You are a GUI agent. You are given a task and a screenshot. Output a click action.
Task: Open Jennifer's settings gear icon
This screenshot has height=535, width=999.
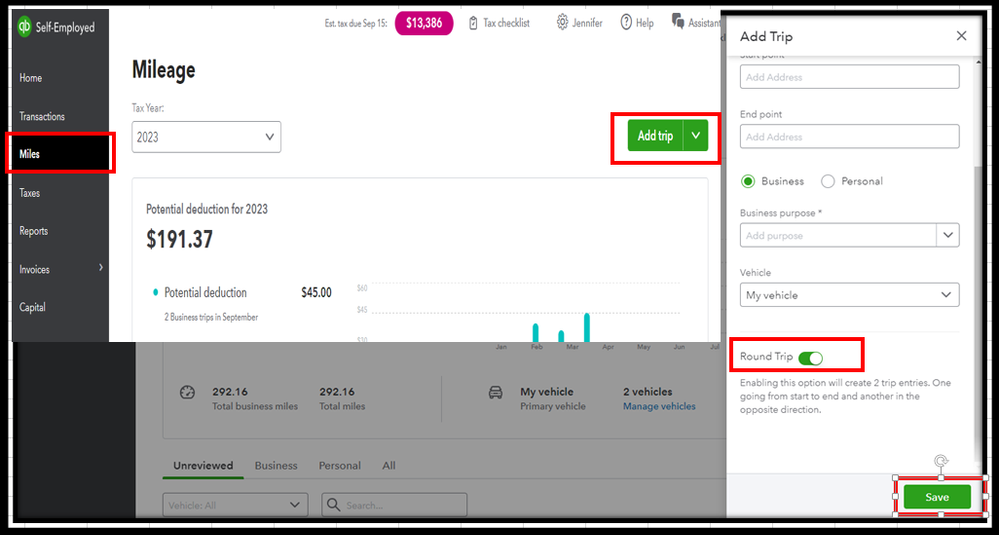562,22
